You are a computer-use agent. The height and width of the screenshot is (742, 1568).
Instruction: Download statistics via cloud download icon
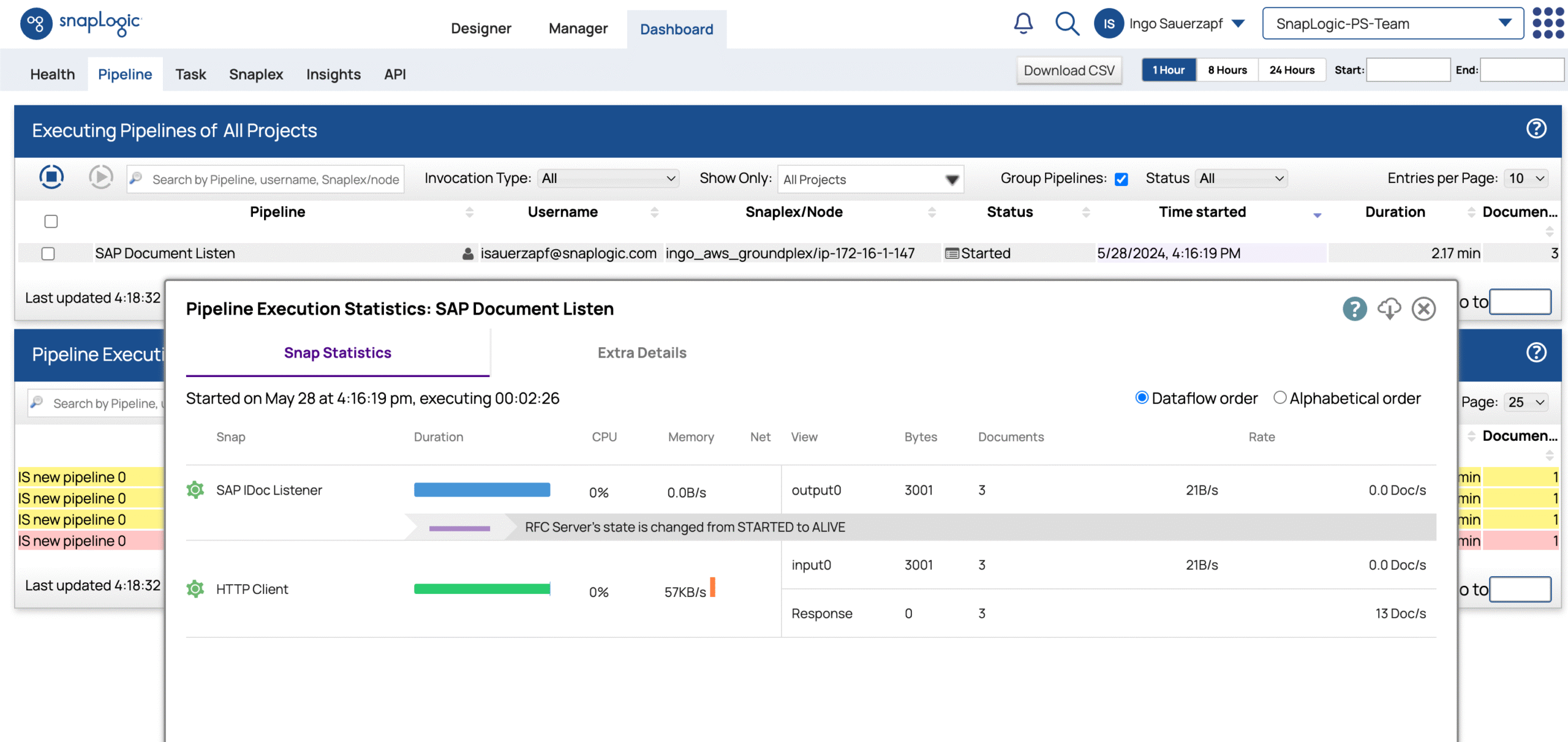1389,308
